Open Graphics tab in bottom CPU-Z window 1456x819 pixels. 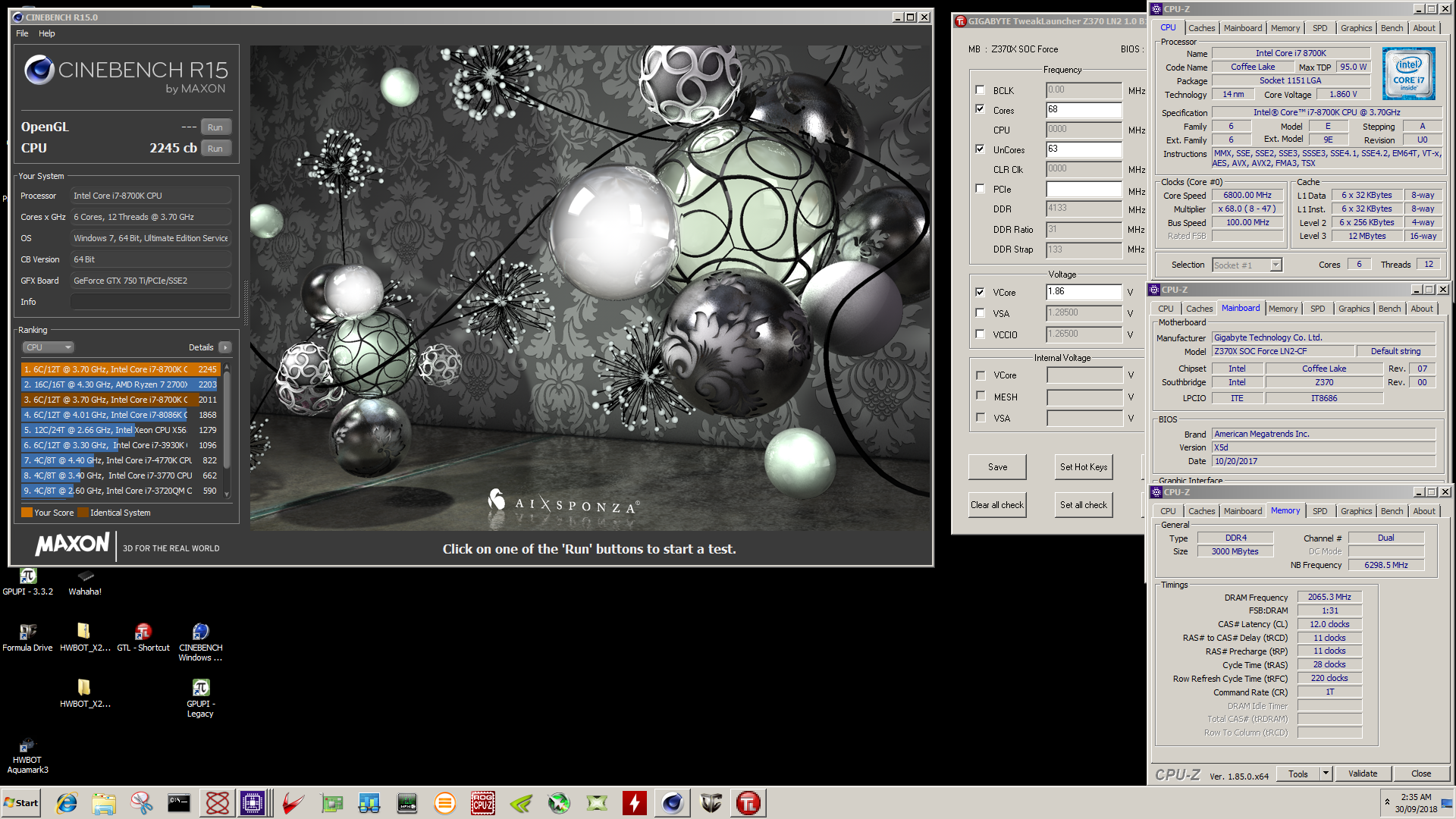tap(1356, 511)
